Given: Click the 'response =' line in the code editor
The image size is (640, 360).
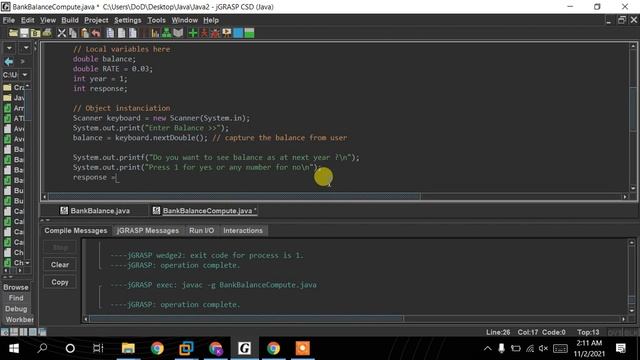Looking at the screenshot, I should click(96, 177).
